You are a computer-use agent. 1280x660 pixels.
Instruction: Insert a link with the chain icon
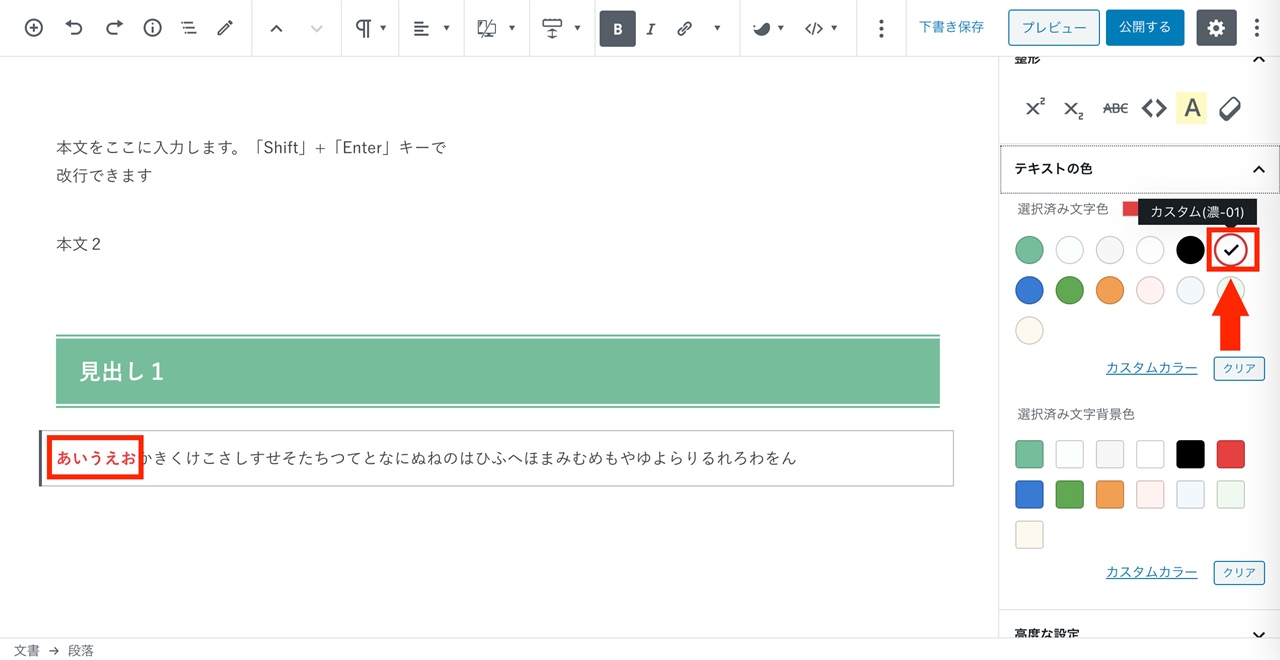coord(684,29)
